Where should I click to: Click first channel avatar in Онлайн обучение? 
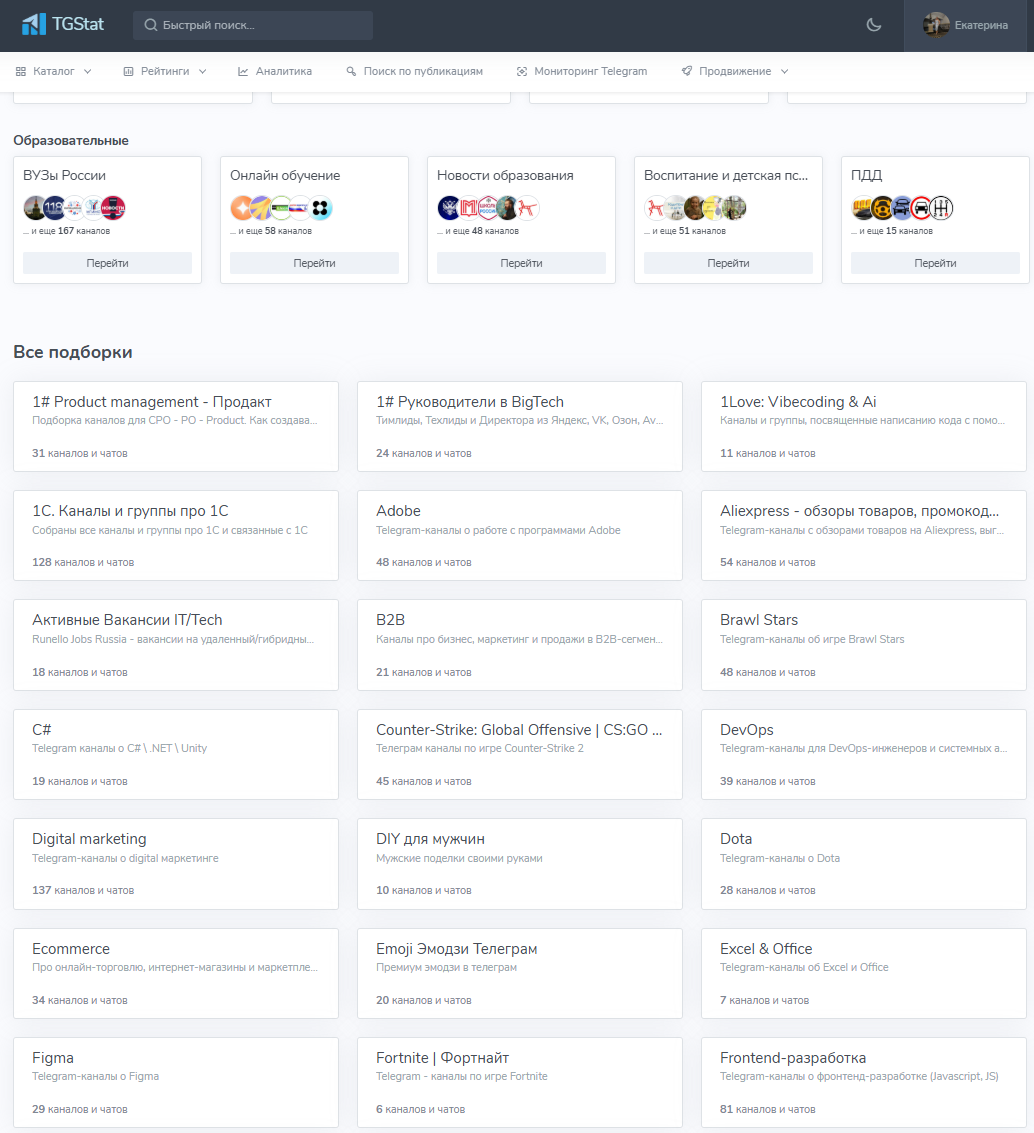tap(243, 208)
